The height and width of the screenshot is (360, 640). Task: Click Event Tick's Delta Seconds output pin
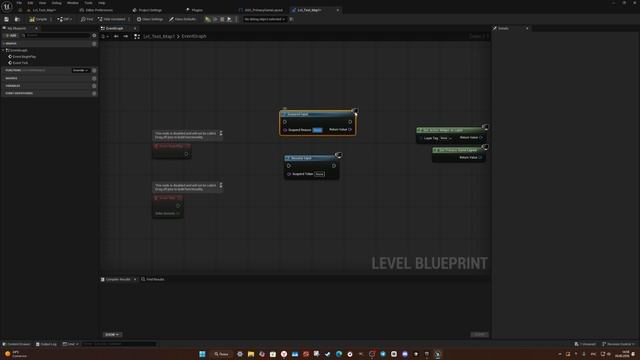click(x=178, y=213)
